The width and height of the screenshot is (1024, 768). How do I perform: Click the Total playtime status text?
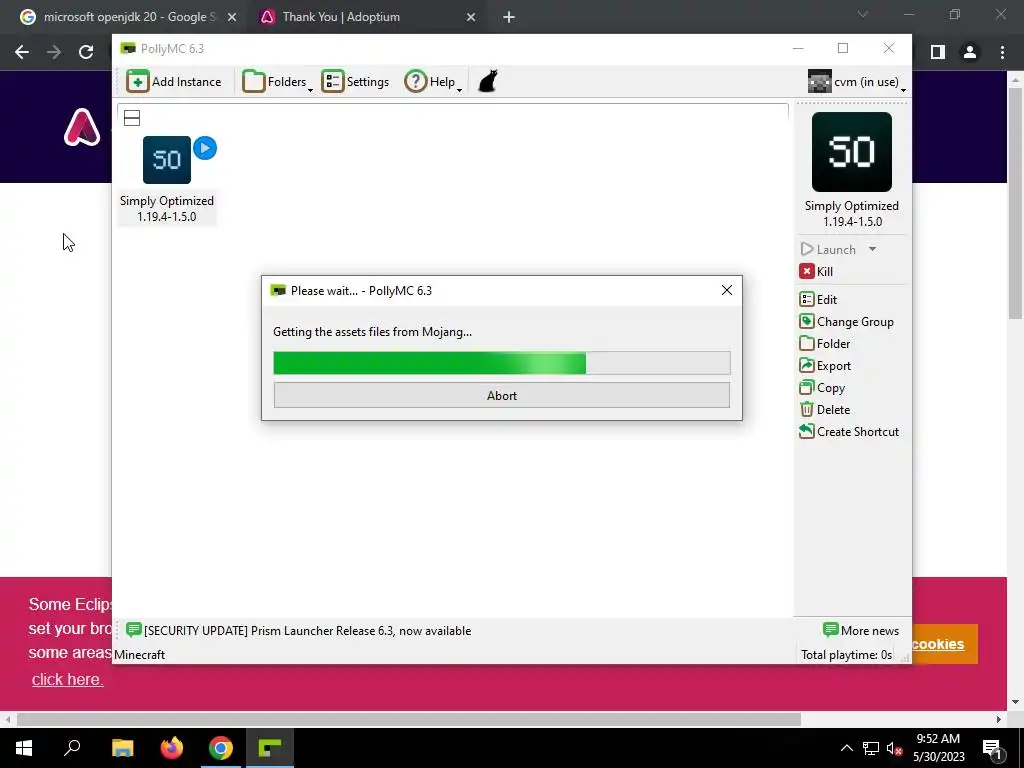[846, 654]
